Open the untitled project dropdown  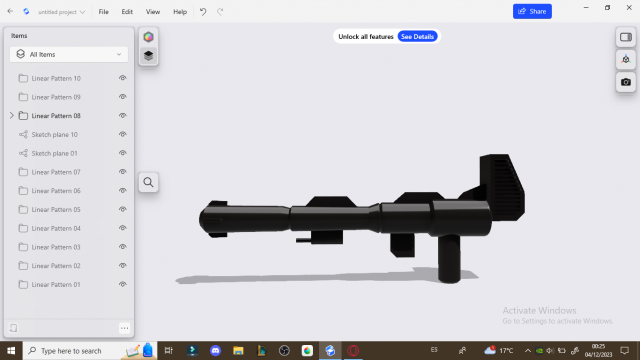61,12
